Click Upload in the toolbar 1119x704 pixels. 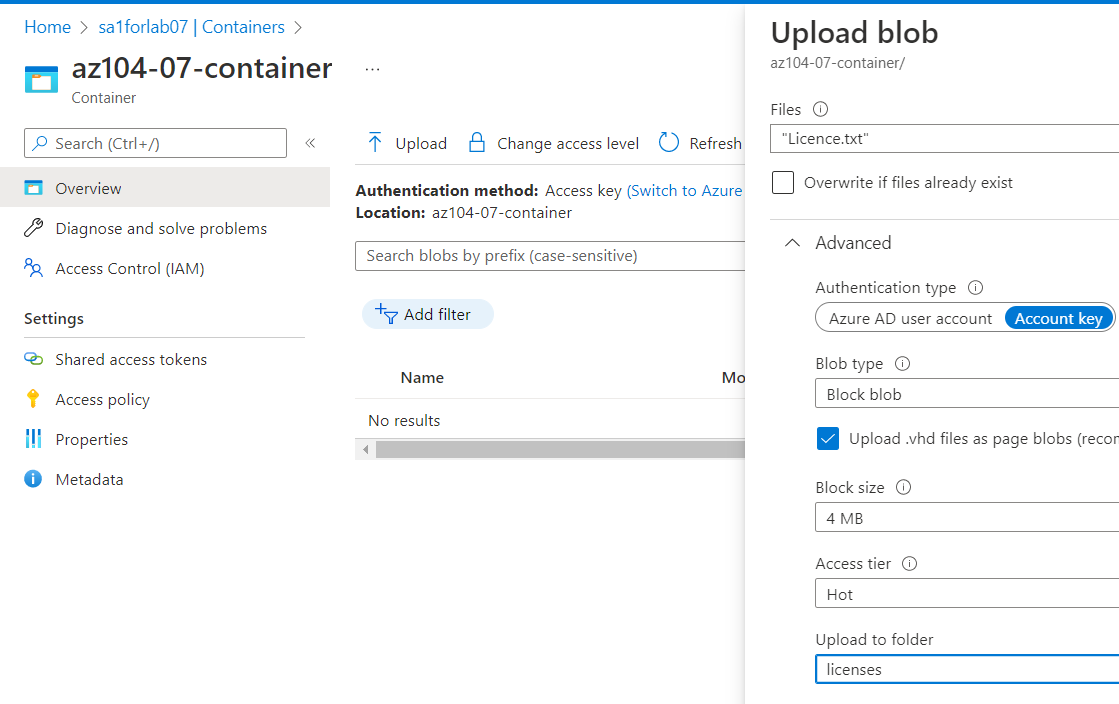[407, 143]
